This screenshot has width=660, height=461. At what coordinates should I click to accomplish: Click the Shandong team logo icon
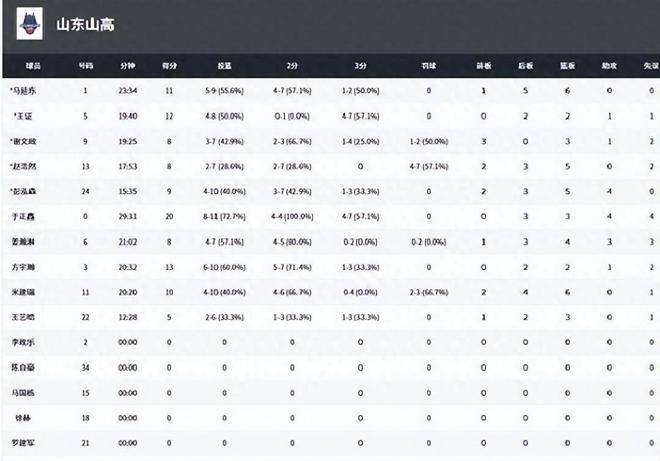pos(33,24)
